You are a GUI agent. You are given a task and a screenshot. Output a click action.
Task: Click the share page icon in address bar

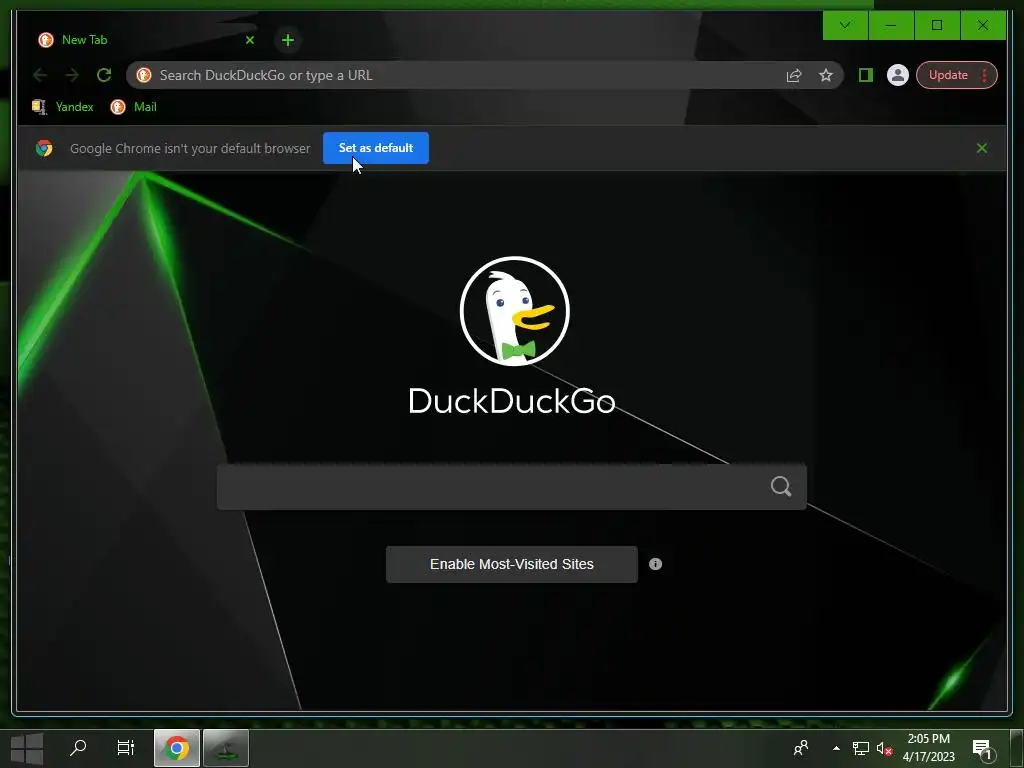[793, 75]
